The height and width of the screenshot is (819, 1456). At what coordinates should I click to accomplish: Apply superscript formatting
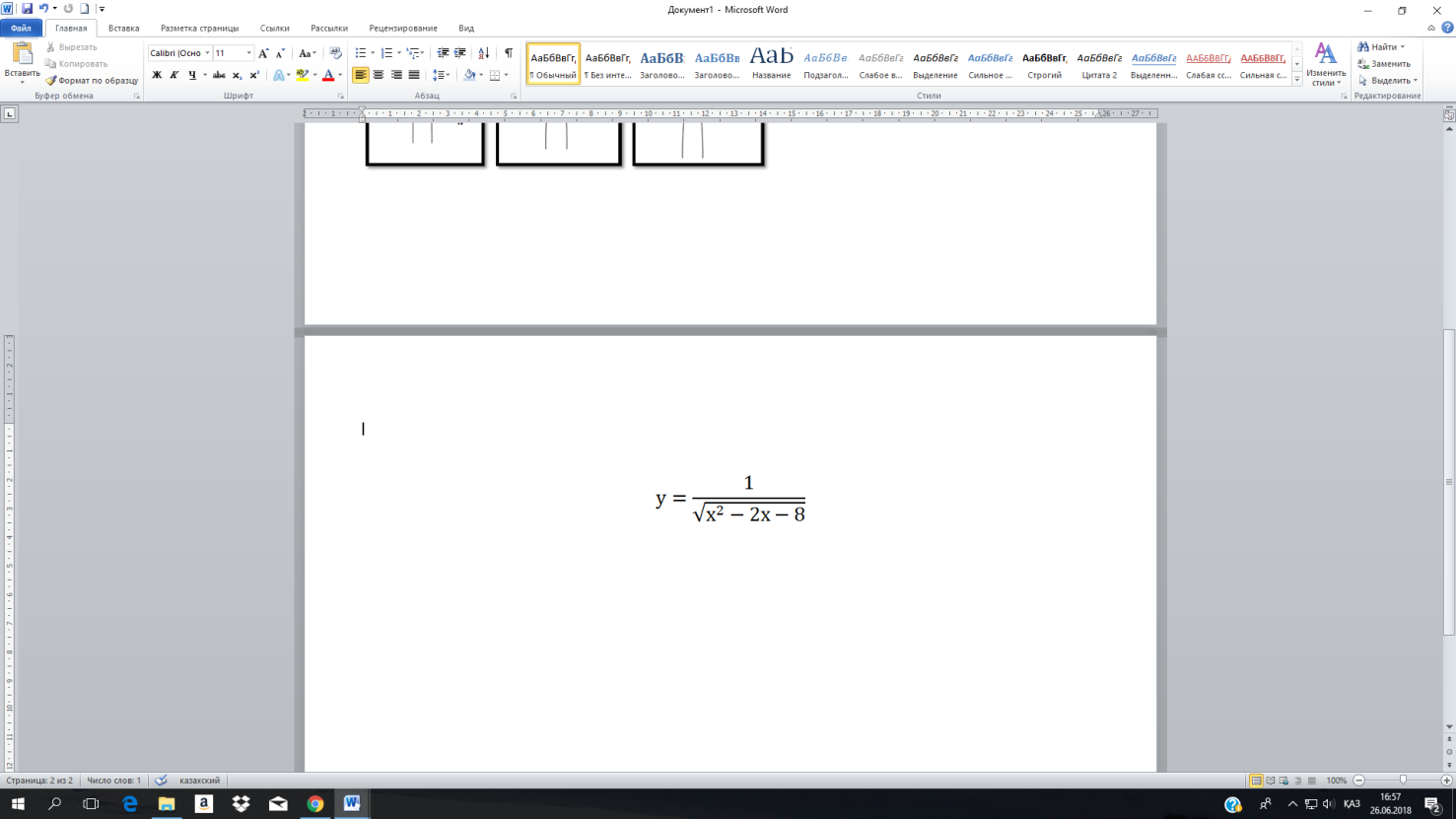point(254,75)
